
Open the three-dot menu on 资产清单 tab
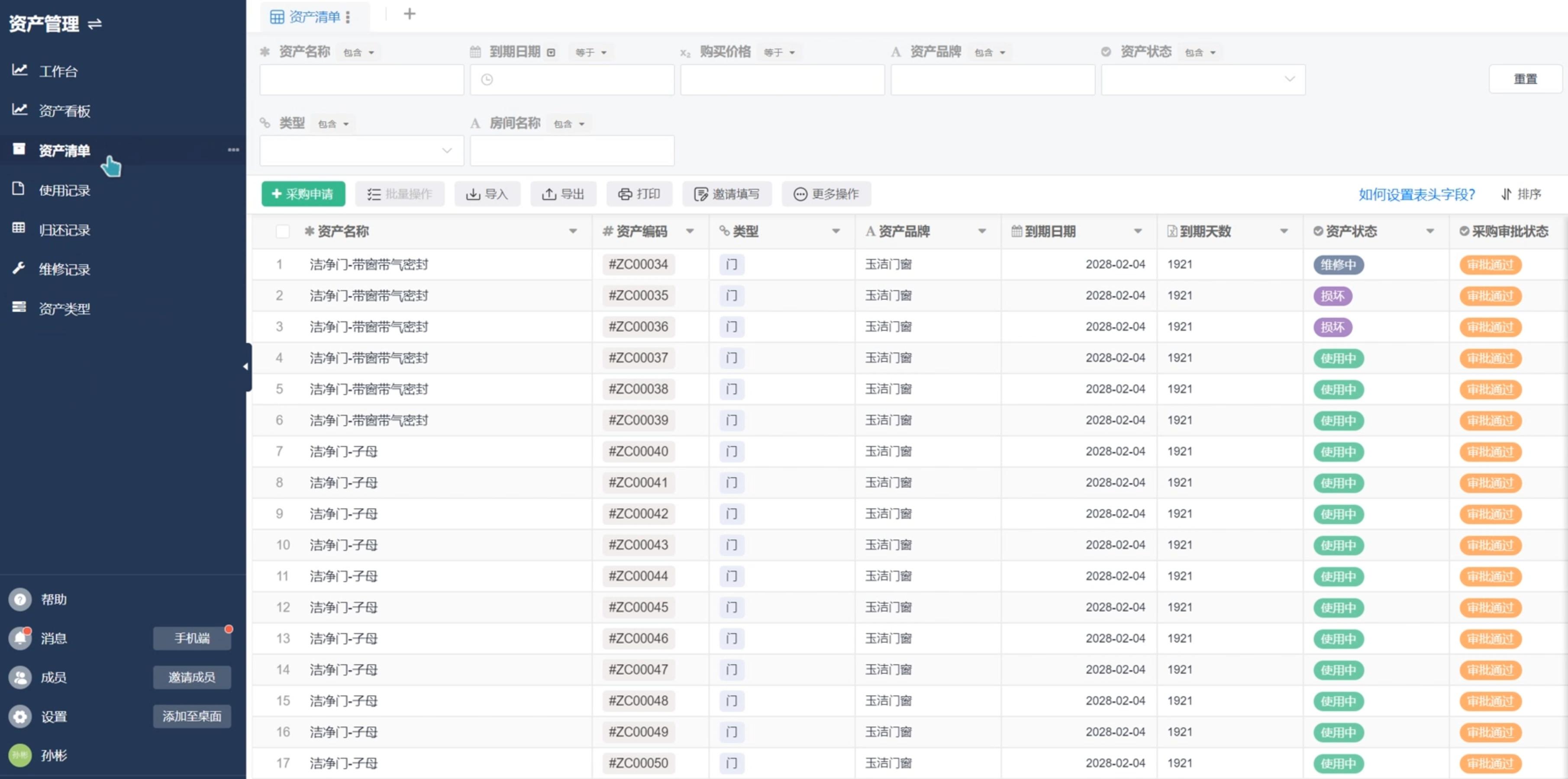coord(348,17)
